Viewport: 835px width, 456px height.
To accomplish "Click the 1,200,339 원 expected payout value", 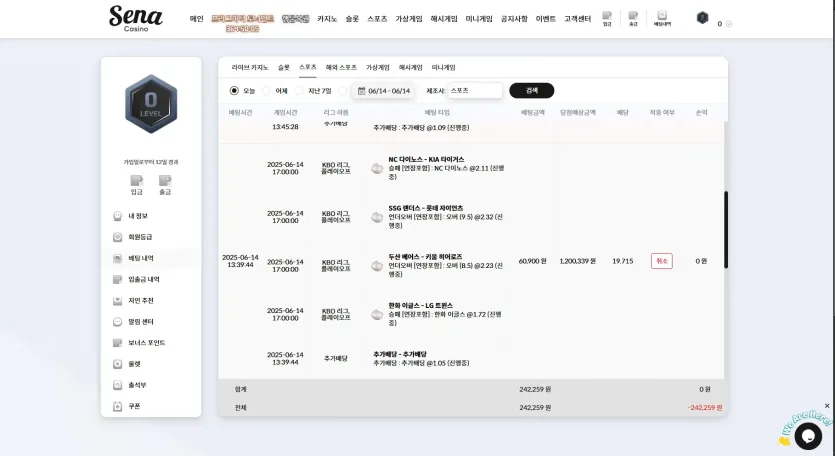I will (x=577, y=261).
